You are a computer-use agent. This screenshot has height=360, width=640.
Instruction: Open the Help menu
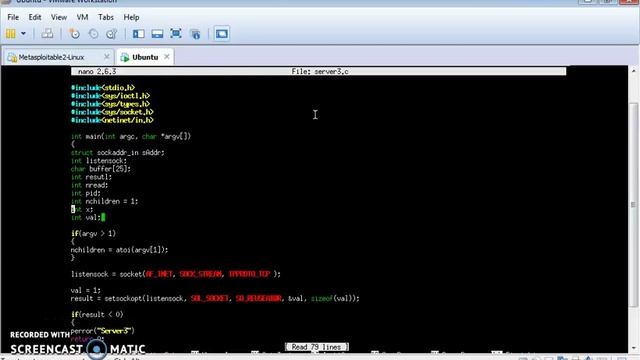[x=131, y=17]
